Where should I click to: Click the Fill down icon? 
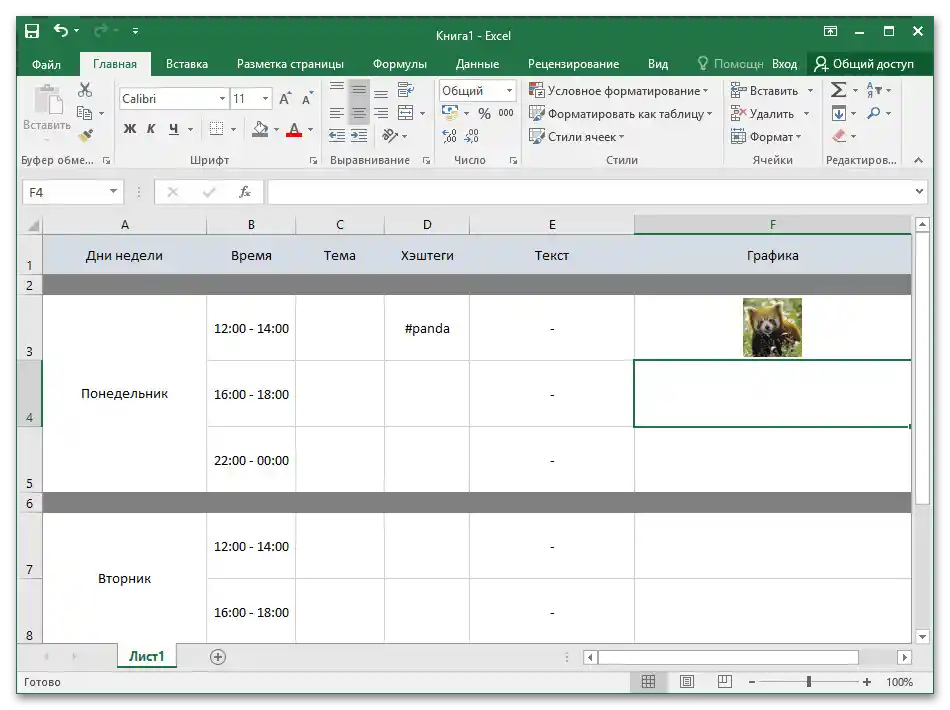(x=839, y=113)
